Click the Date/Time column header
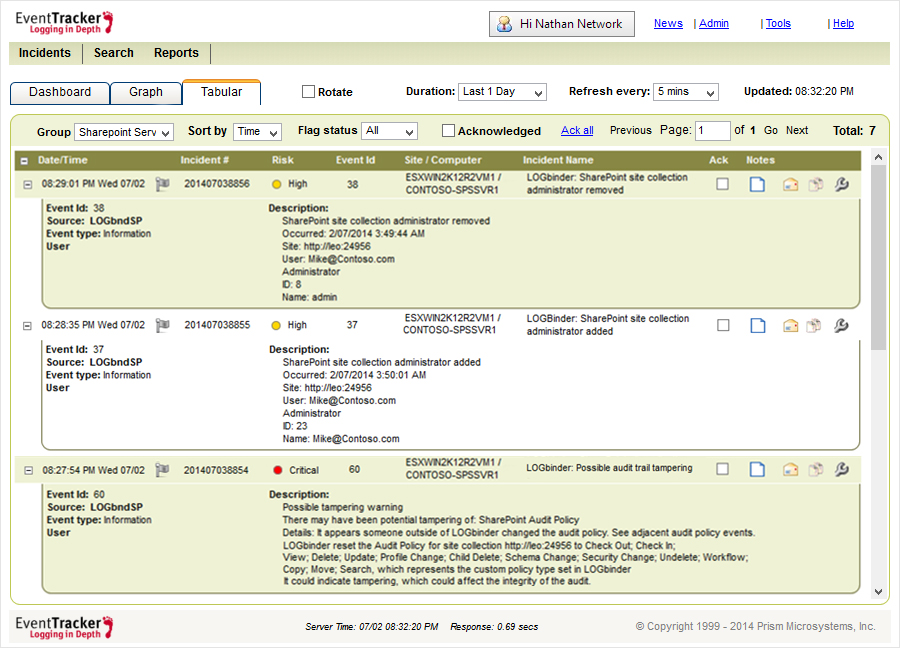This screenshot has width=900, height=648. [63, 160]
